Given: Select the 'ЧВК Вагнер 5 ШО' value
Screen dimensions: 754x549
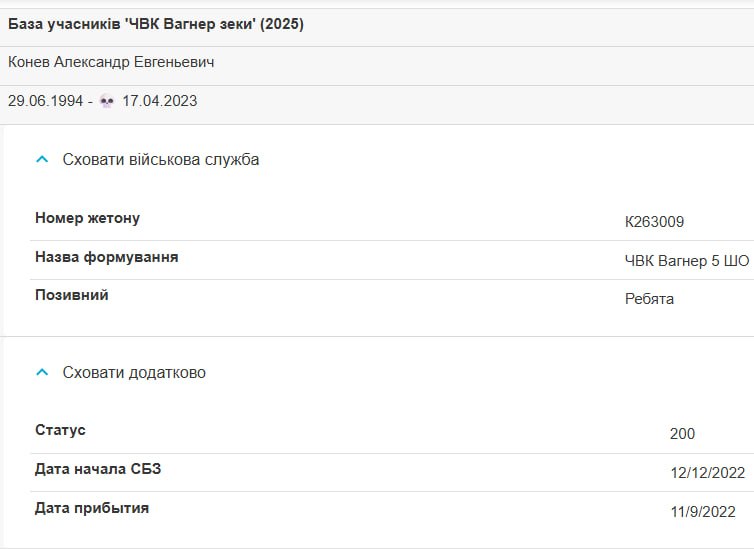Looking at the screenshot, I should 687,261.
